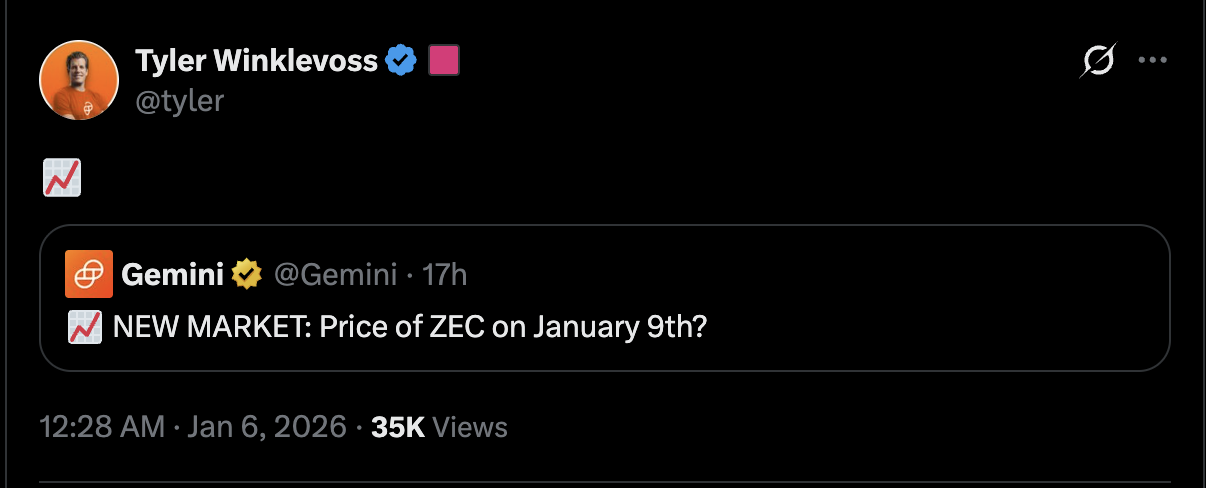Click the blue verified badge beside Tyler Winklevoss
This screenshot has width=1206, height=488.
(x=402, y=62)
